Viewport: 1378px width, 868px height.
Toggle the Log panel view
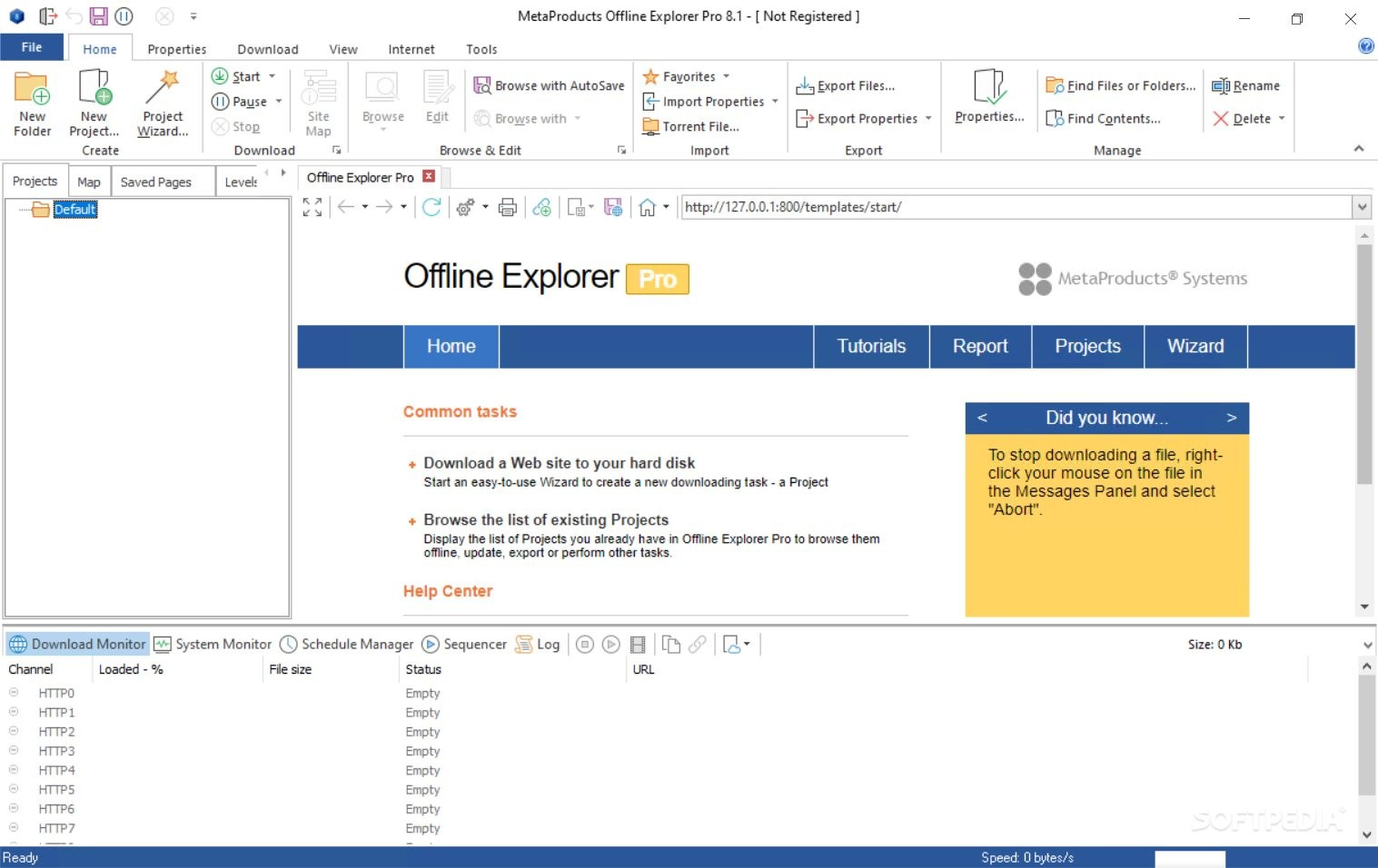[538, 645]
